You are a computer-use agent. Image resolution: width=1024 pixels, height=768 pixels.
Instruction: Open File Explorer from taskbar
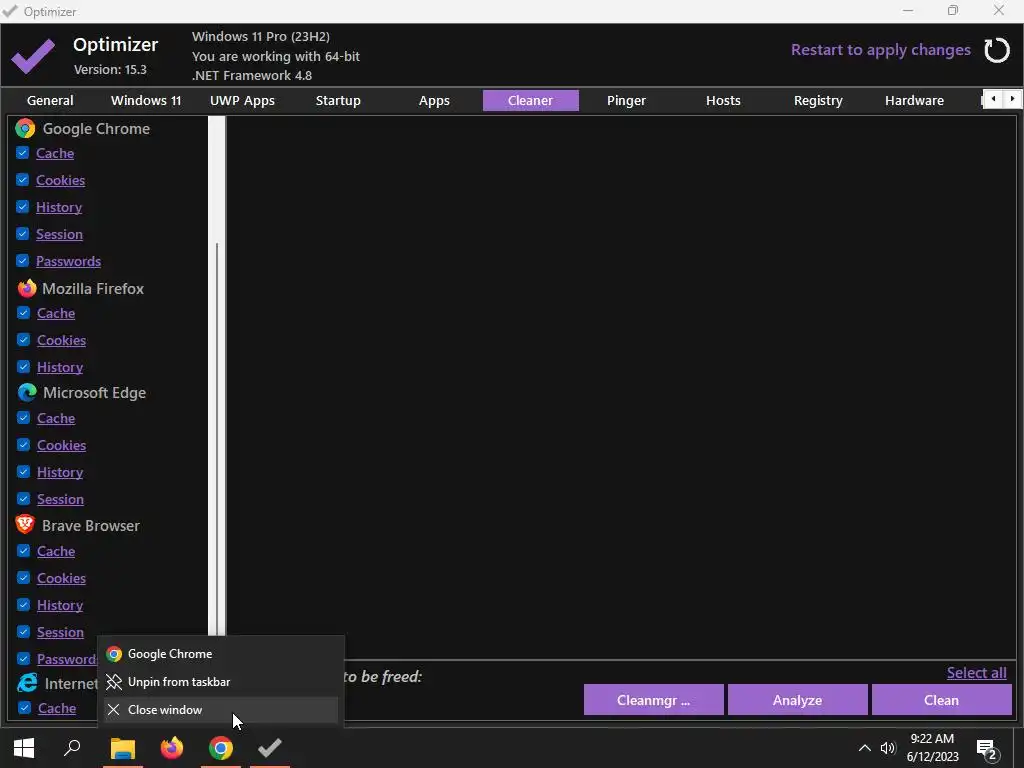coord(122,748)
